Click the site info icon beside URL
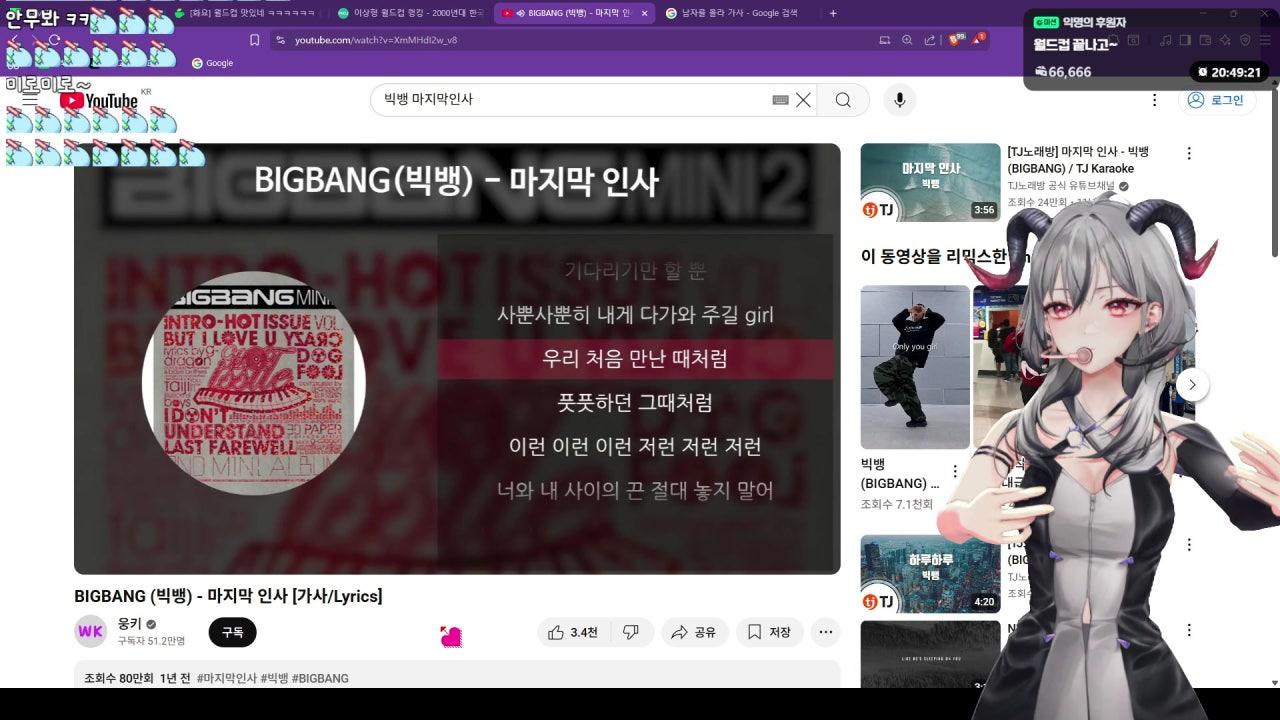 pos(280,40)
